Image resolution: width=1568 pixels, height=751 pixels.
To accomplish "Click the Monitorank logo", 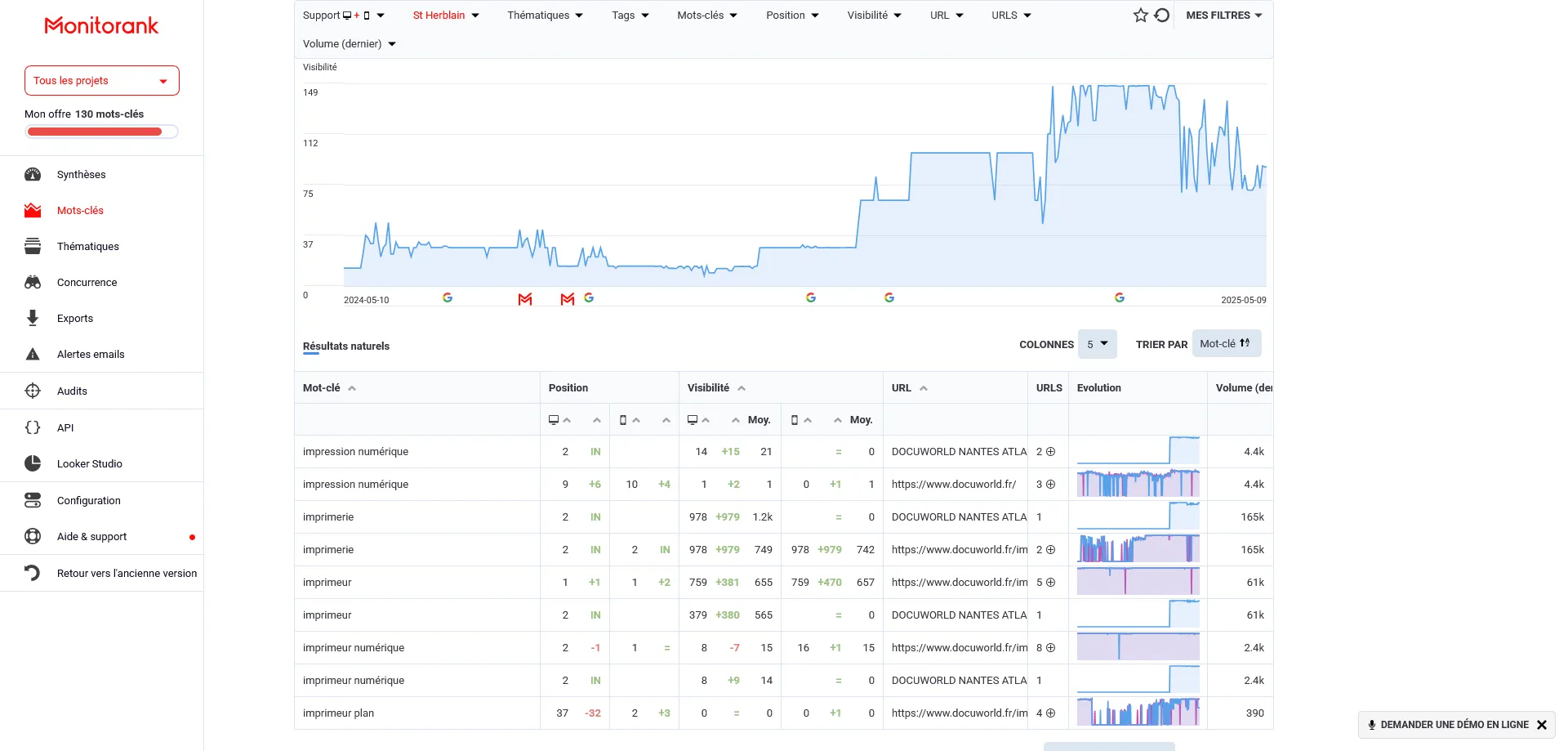I will [x=101, y=26].
